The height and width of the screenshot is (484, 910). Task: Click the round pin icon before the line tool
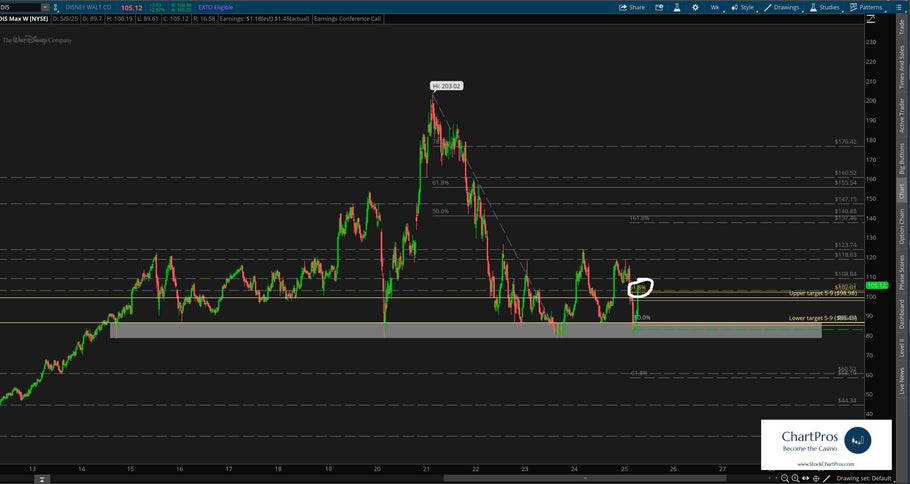816,478
